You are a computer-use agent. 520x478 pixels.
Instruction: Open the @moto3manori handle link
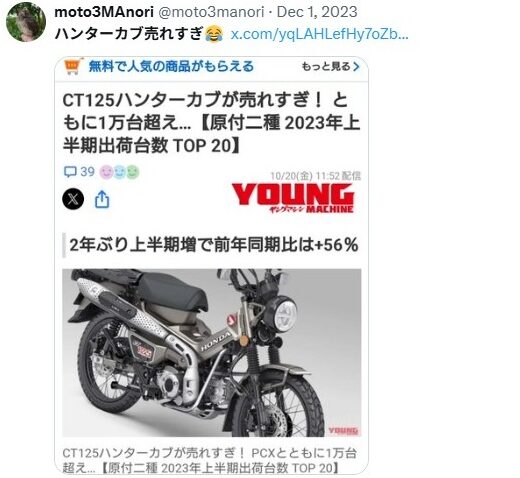[211, 12]
